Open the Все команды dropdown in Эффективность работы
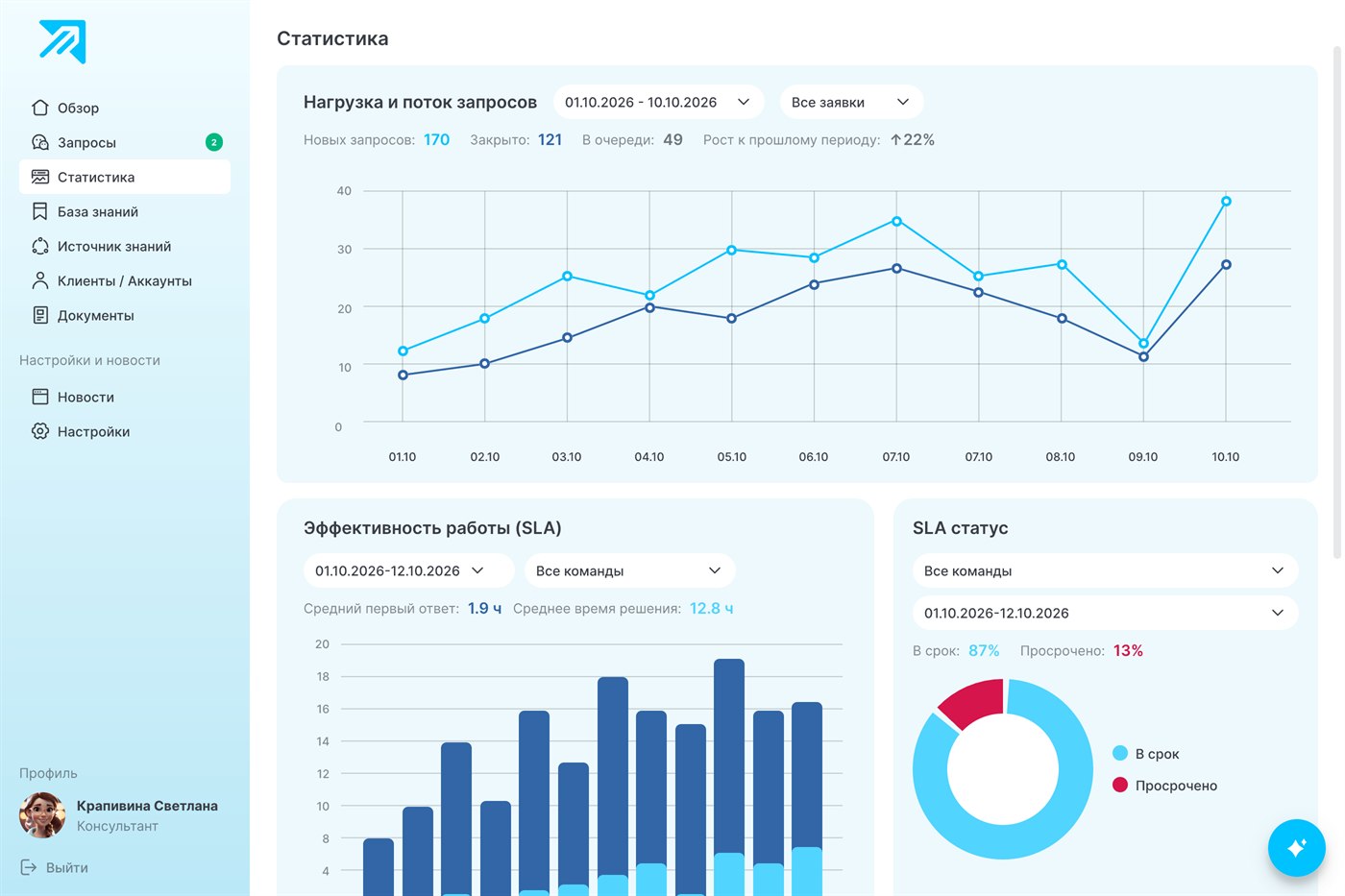 coord(629,570)
